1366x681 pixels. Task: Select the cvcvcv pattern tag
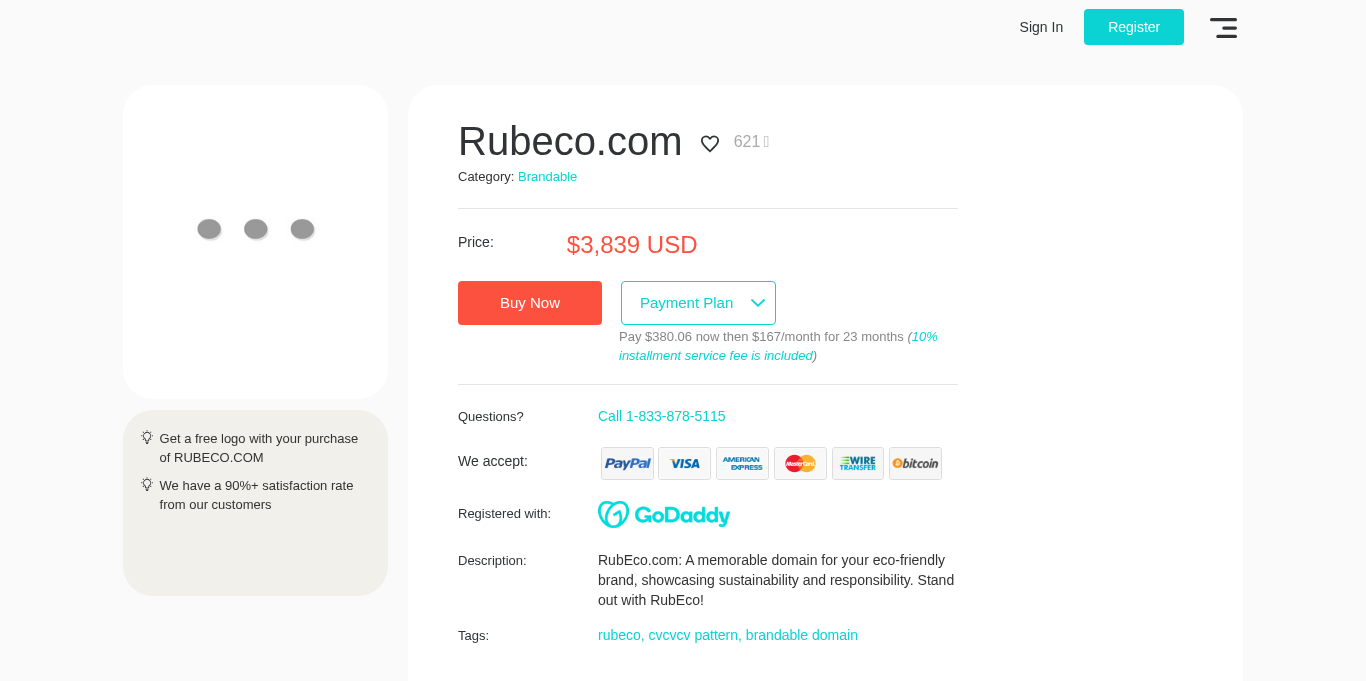click(x=693, y=635)
